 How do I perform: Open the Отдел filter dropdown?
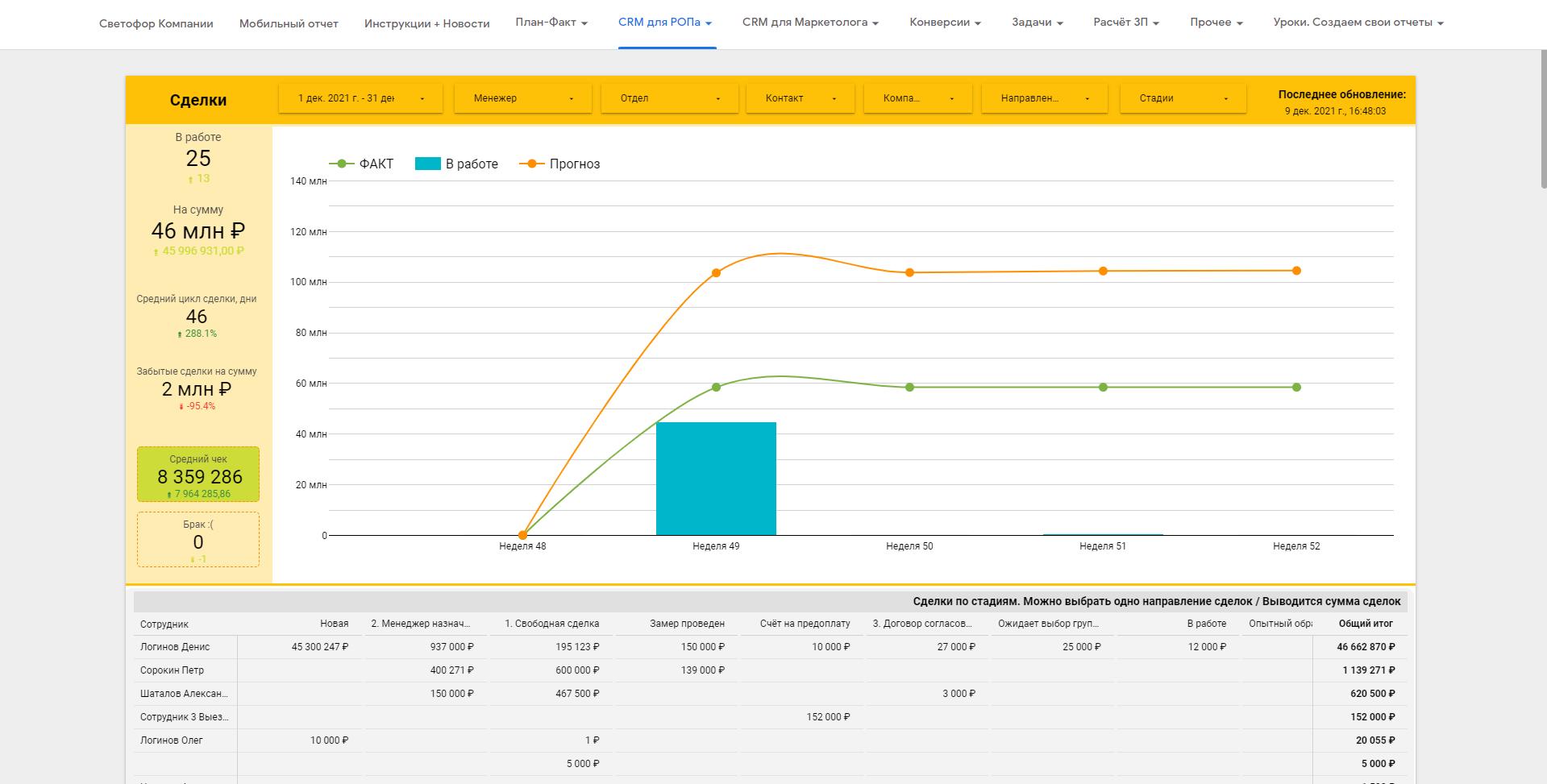[x=669, y=98]
